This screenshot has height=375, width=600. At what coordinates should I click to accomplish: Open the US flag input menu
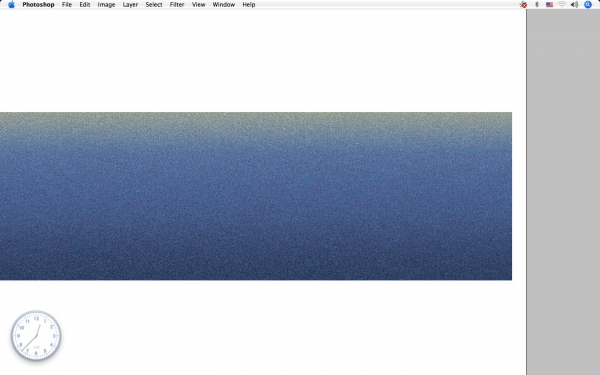549,5
